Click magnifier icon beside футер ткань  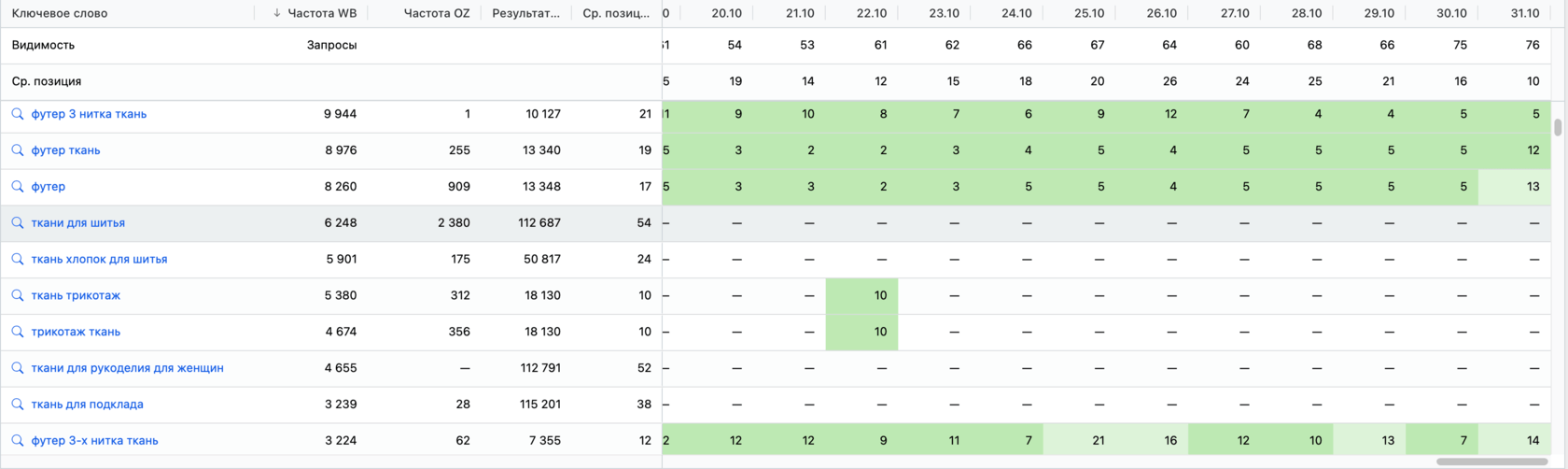[18, 150]
